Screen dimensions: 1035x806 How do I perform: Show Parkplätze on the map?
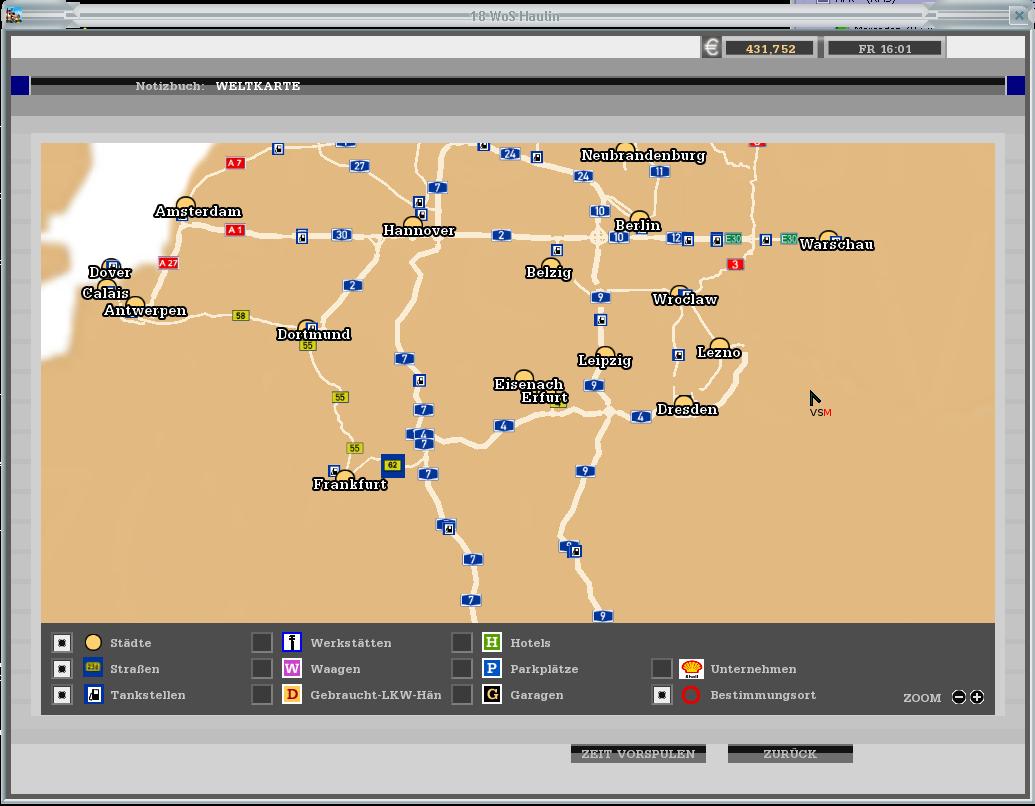tap(462, 669)
